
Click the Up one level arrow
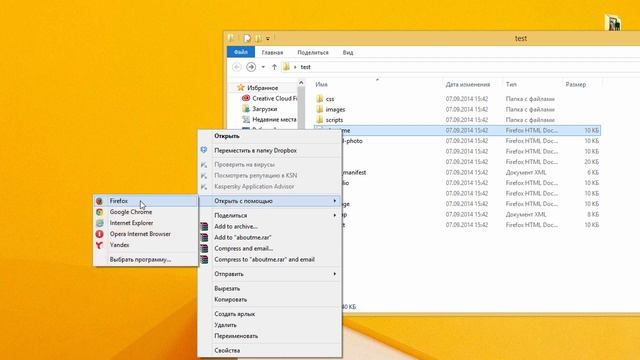(274, 67)
